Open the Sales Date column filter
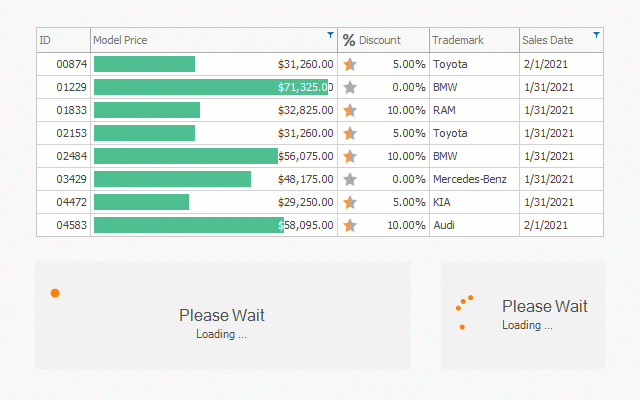This screenshot has width=640, height=400. [596, 35]
